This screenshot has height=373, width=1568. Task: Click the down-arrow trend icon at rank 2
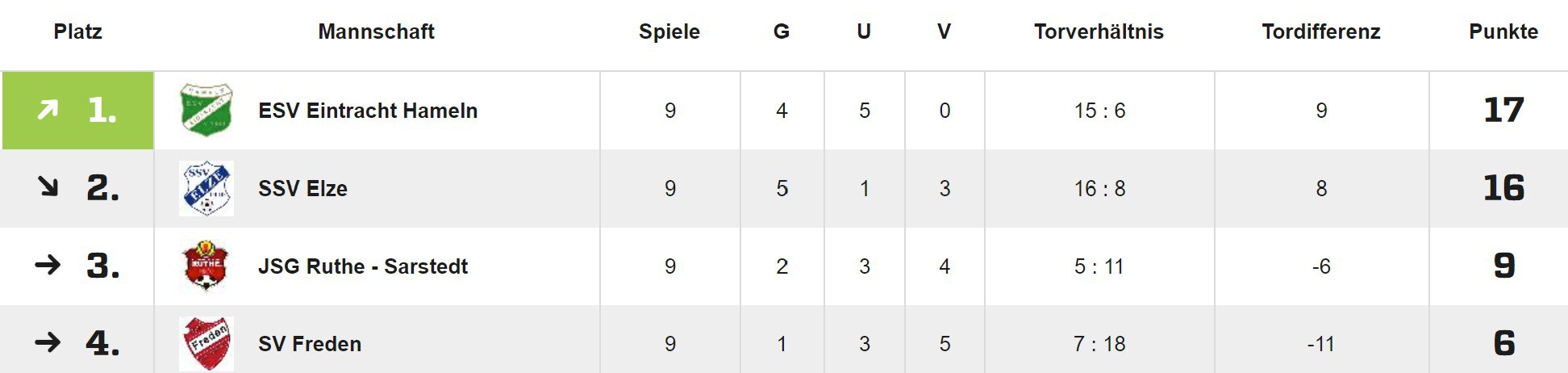[x=48, y=187]
